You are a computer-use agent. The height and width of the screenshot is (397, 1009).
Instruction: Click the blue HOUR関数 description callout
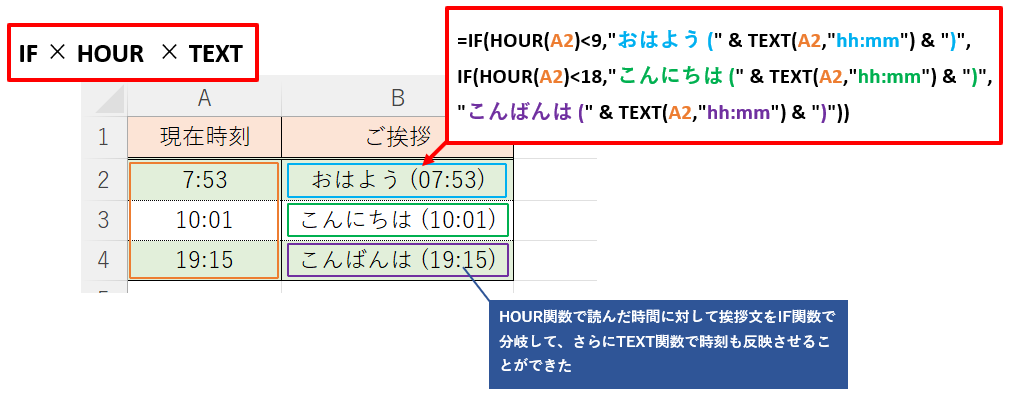coord(668,344)
